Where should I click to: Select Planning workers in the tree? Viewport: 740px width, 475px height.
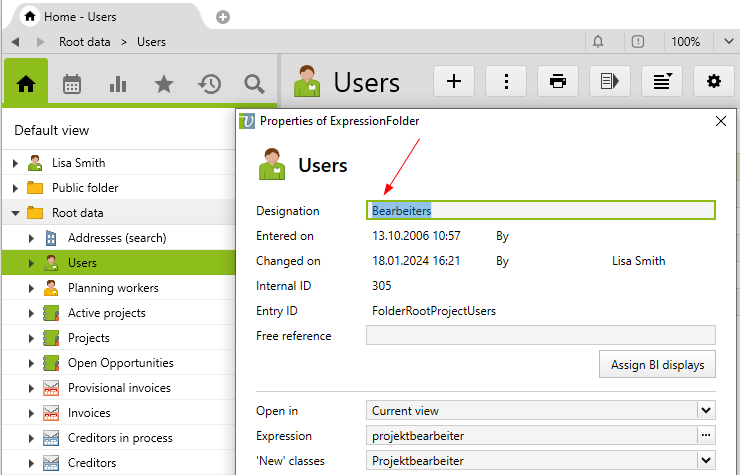tap(113, 288)
